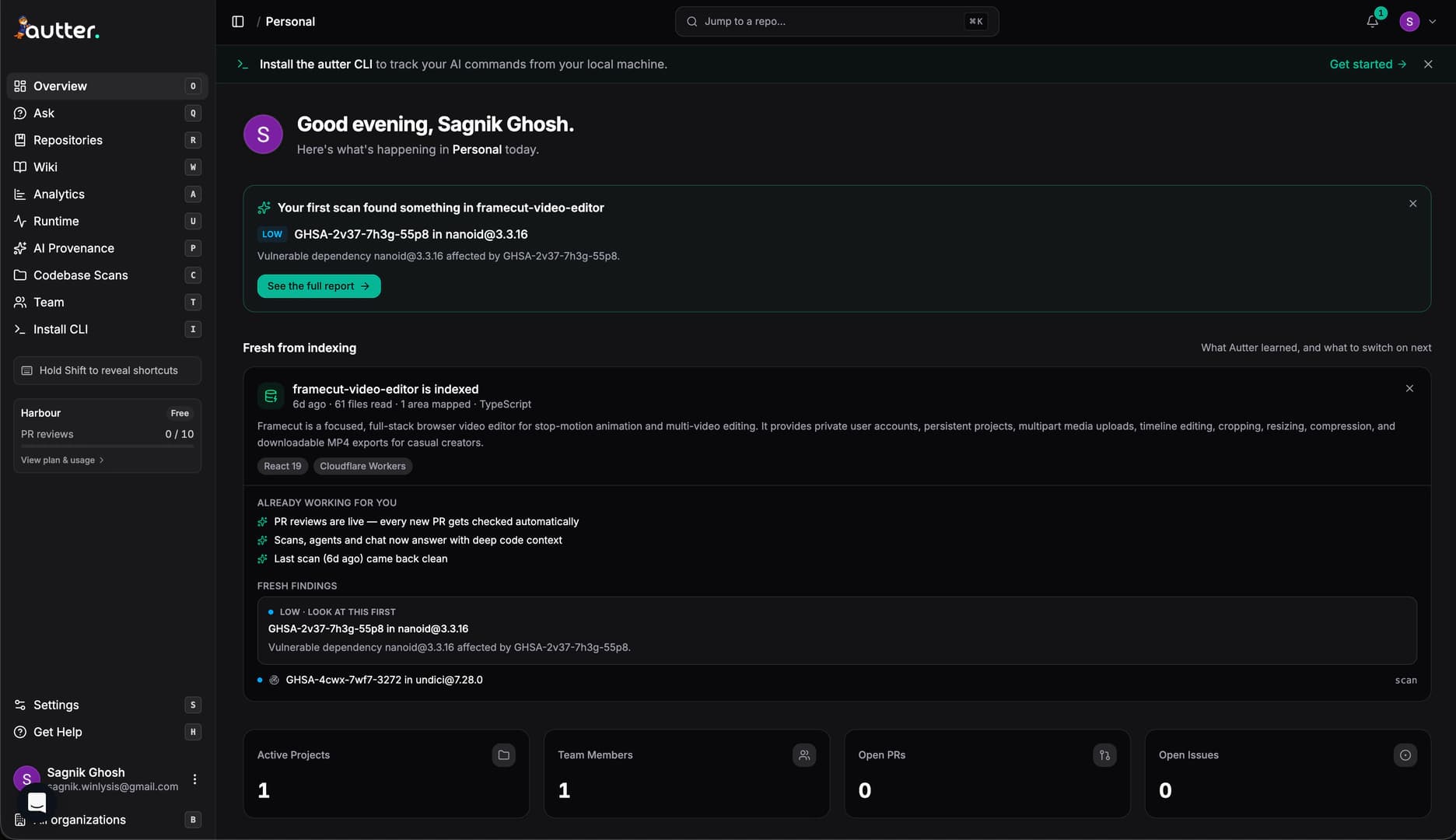Click the AI Provenance sparkle icon
The width and height of the screenshot is (1456, 840).
[20, 248]
